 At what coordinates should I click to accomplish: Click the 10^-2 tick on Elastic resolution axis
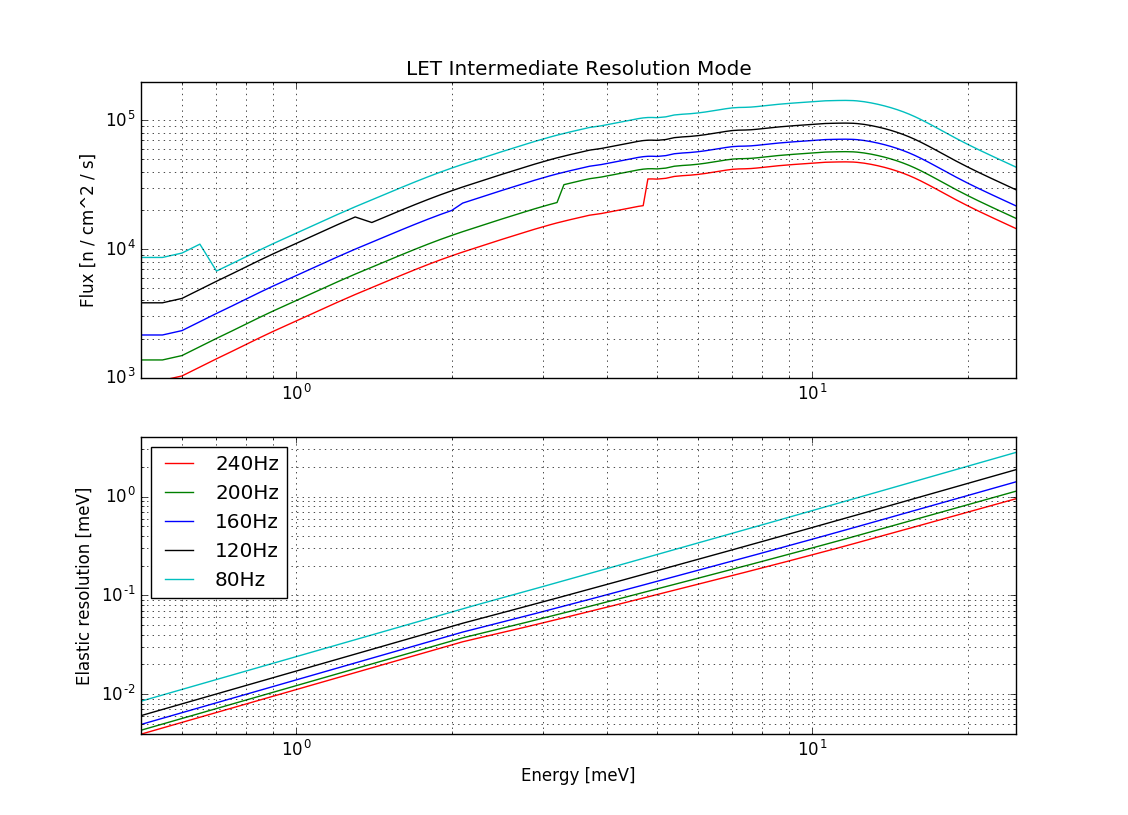118,693
